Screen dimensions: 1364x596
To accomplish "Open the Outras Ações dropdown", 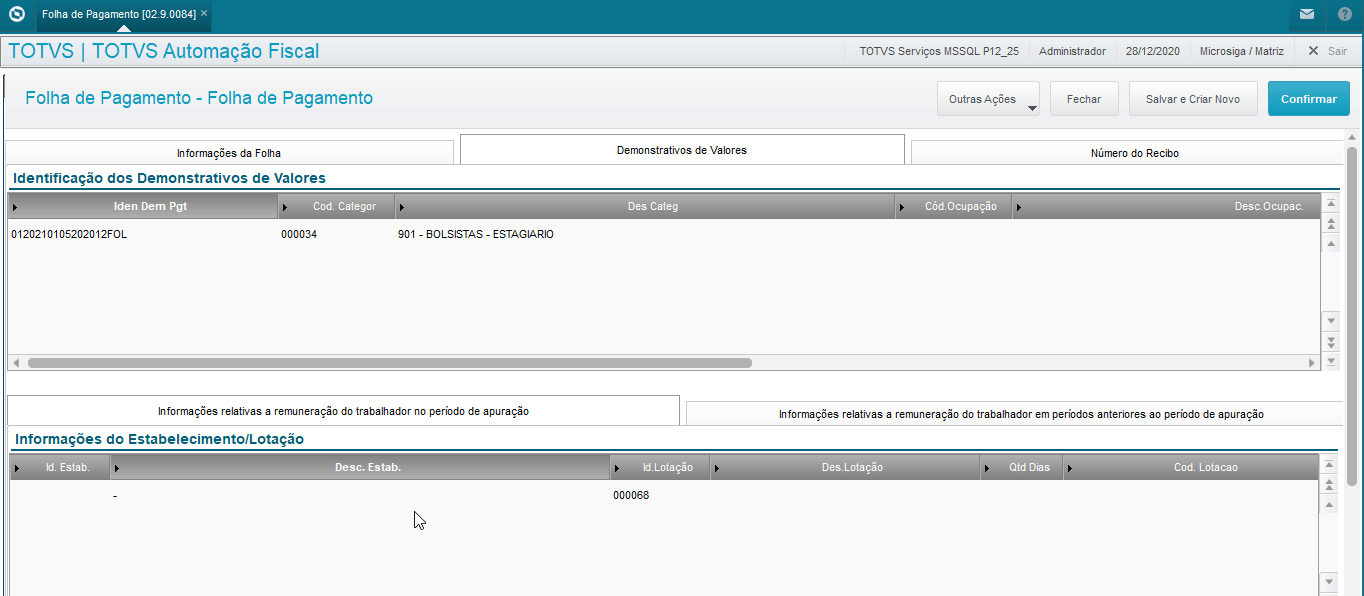I will point(988,99).
